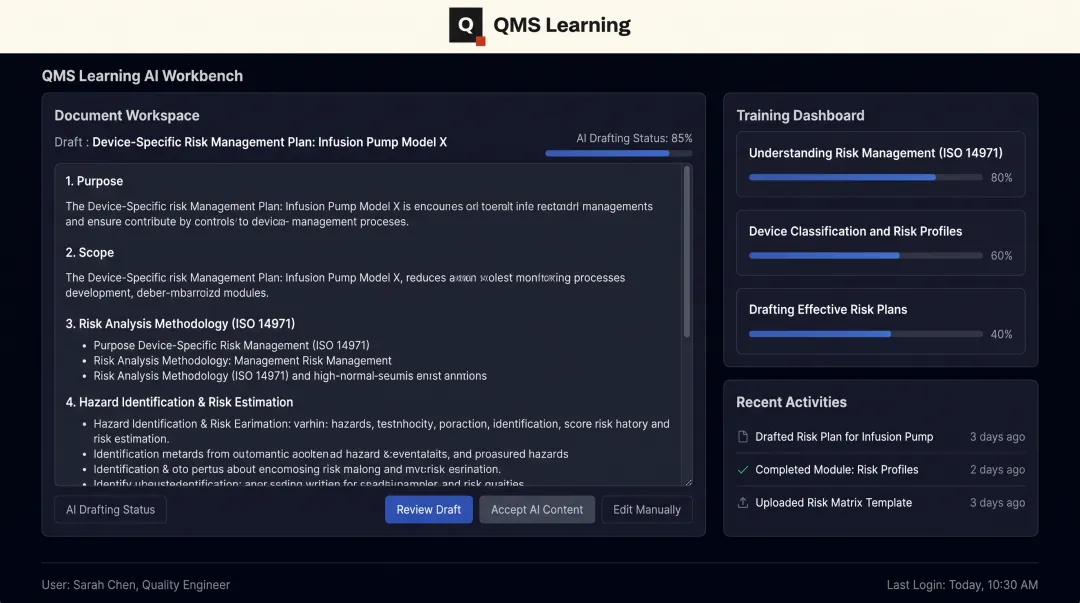
Task: Click the QMS Learning AI Workbench heading
Action: pos(142,76)
